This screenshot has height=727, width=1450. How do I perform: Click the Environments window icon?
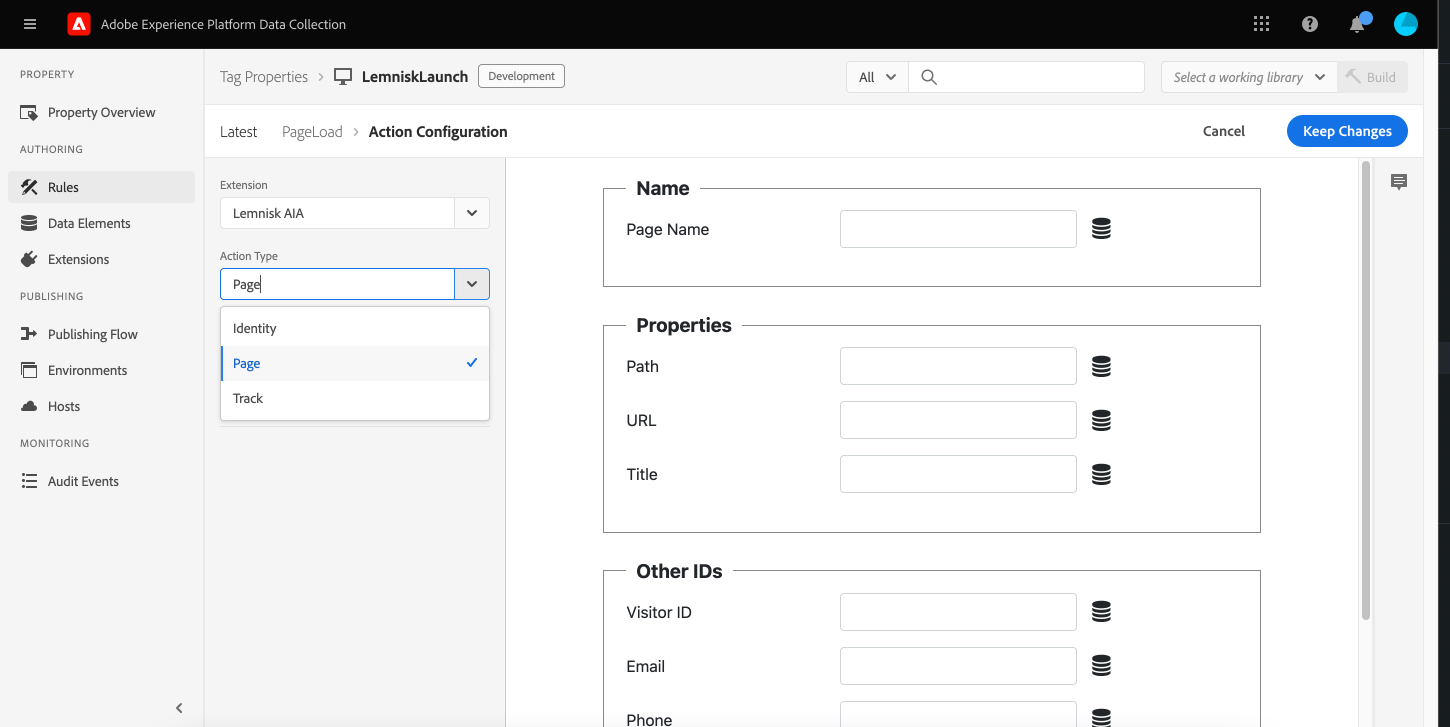click(29, 370)
